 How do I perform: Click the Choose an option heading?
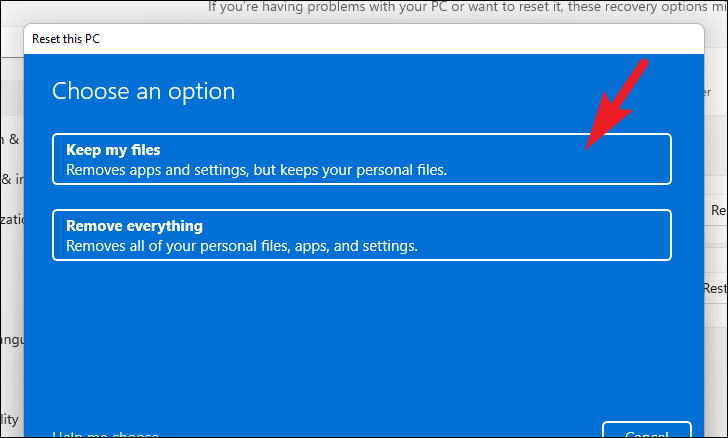(x=143, y=92)
